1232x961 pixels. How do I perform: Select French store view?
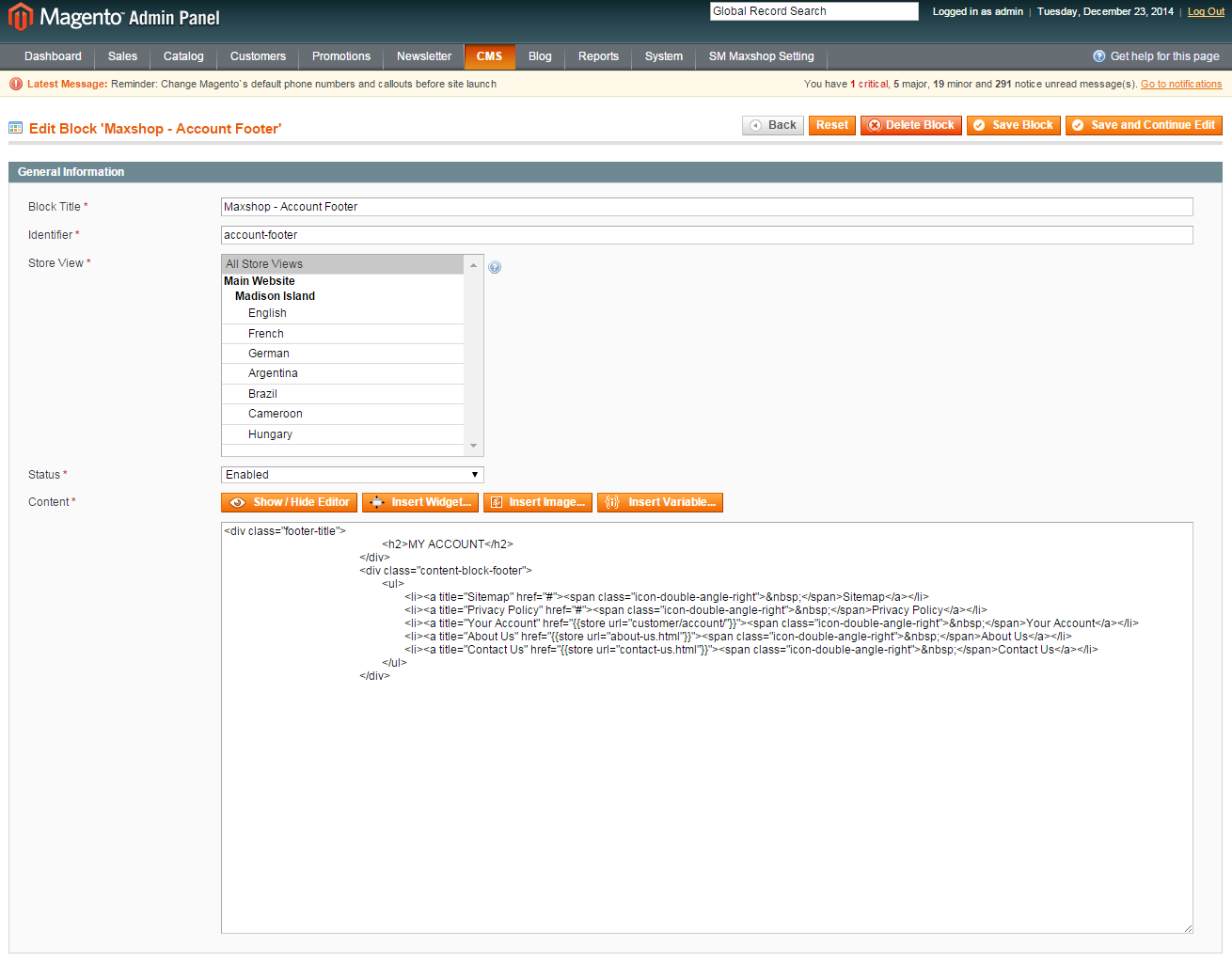[342, 334]
